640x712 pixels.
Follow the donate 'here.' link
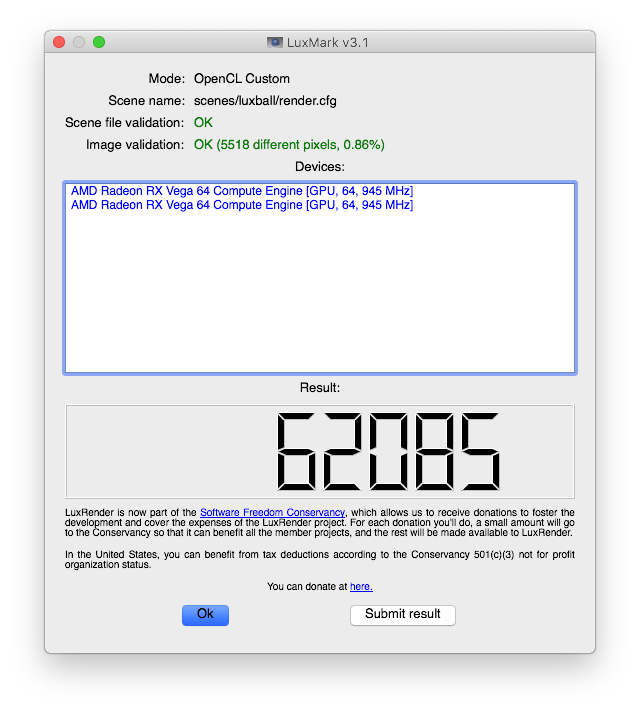tap(361, 586)
